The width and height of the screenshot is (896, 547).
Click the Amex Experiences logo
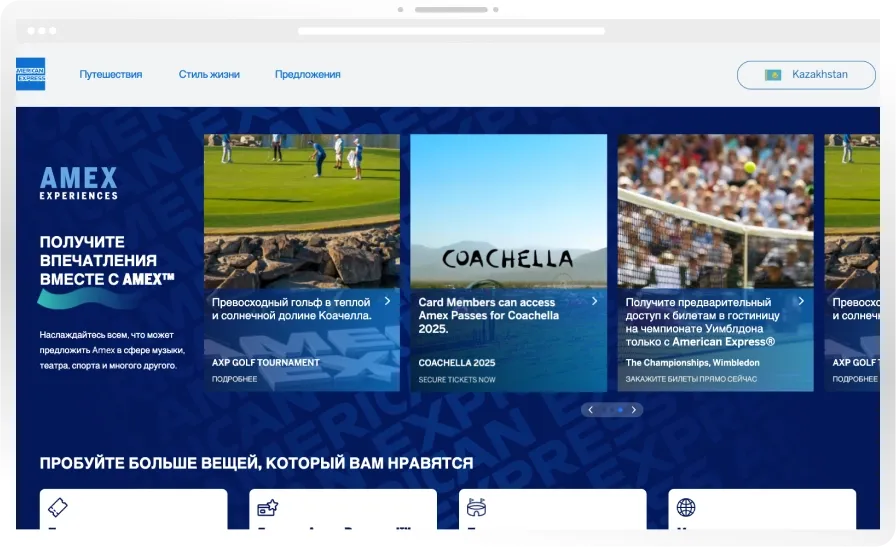pyautogui.click(x=78, y=183)
